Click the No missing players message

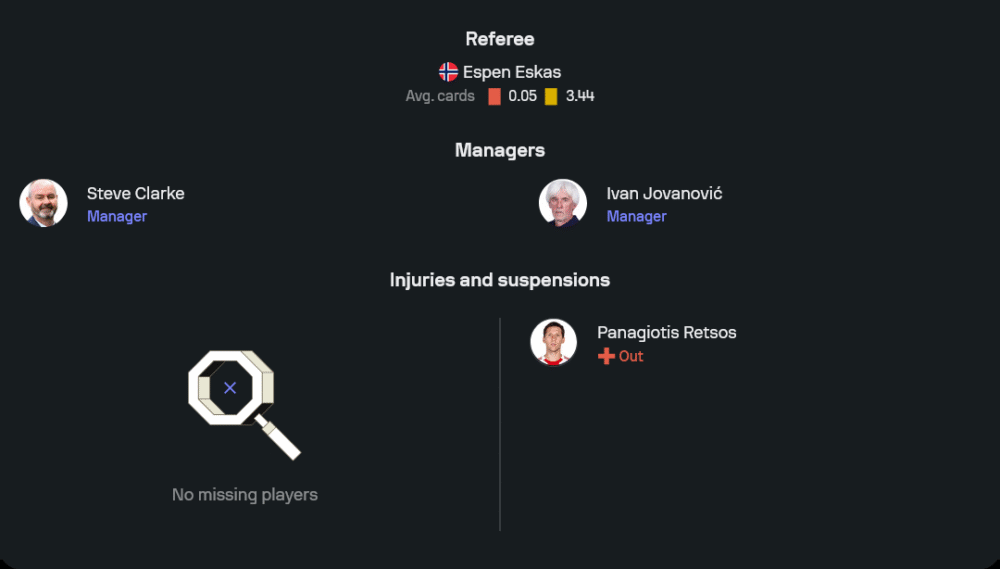click(x=245, y=494)
